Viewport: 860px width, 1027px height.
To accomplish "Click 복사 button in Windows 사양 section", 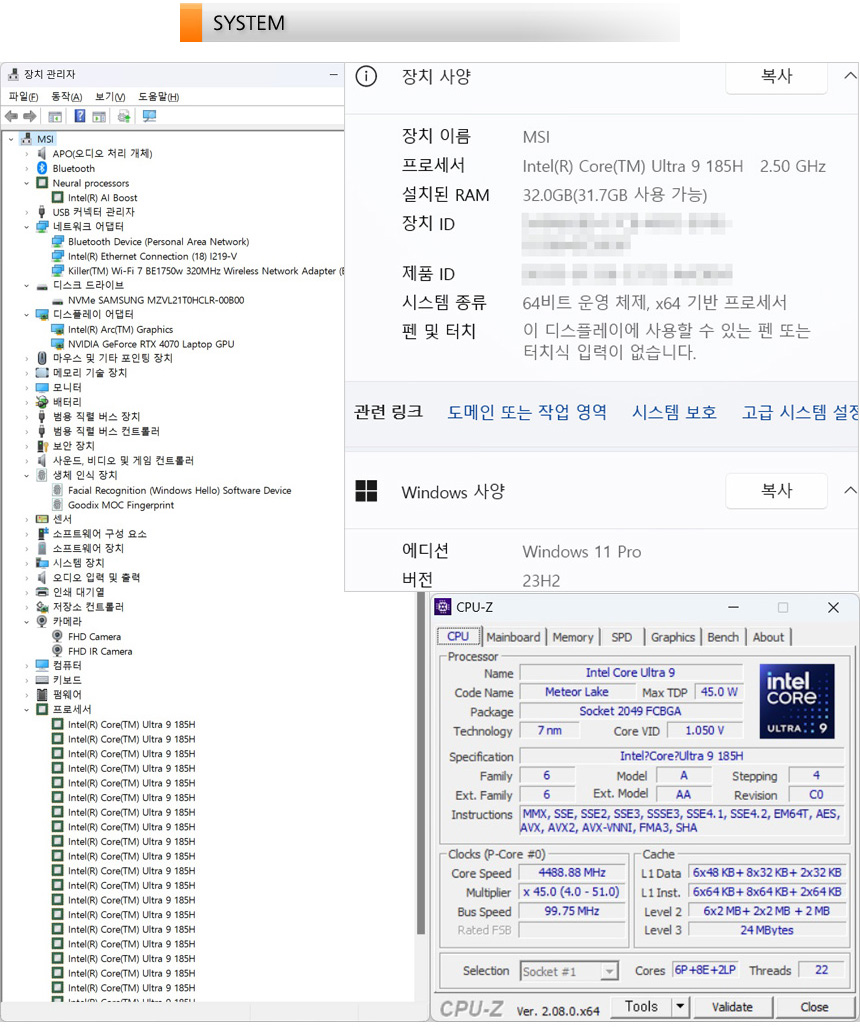I will (x=776, y=491).
